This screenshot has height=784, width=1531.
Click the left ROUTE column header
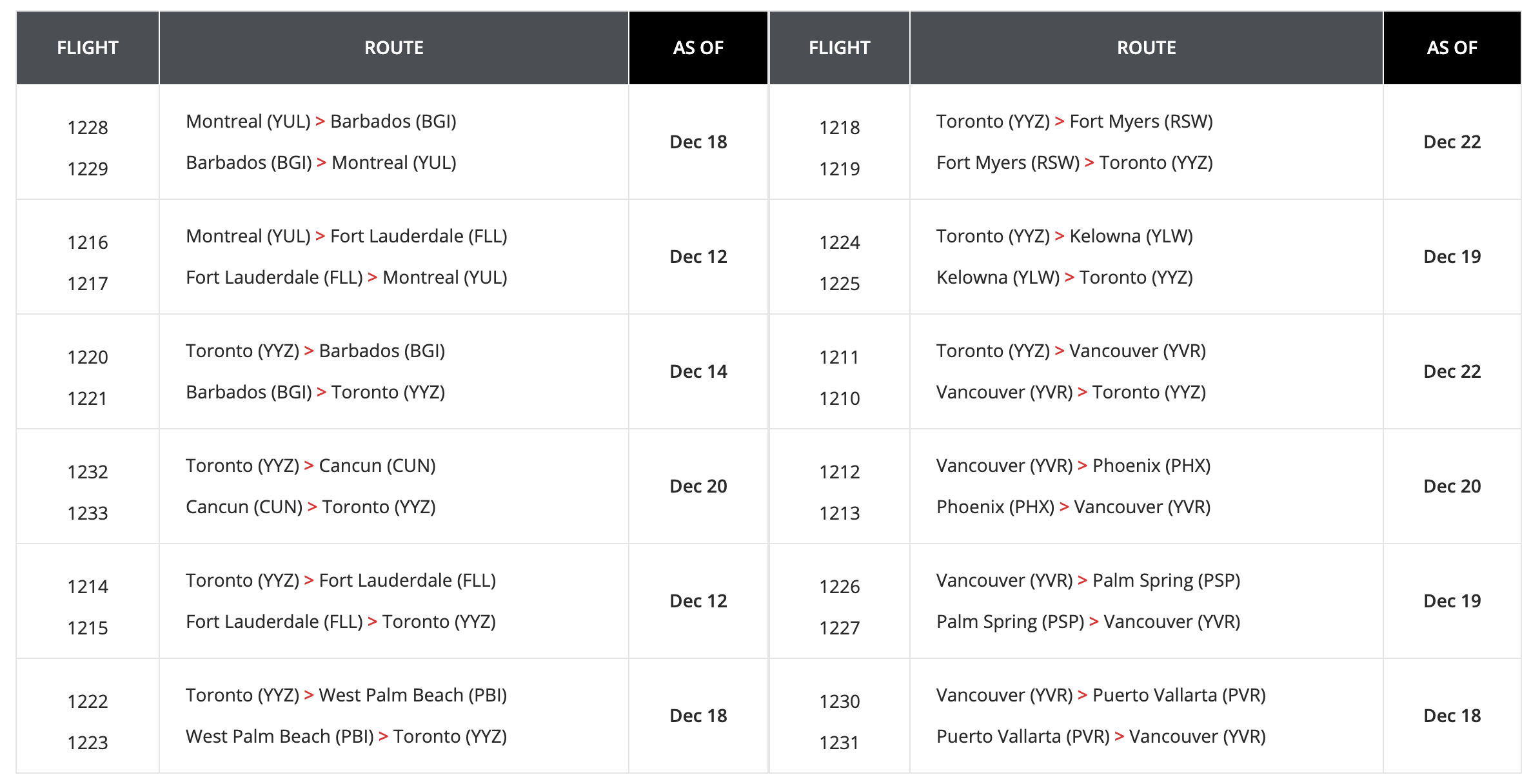[x=393, y=48]
